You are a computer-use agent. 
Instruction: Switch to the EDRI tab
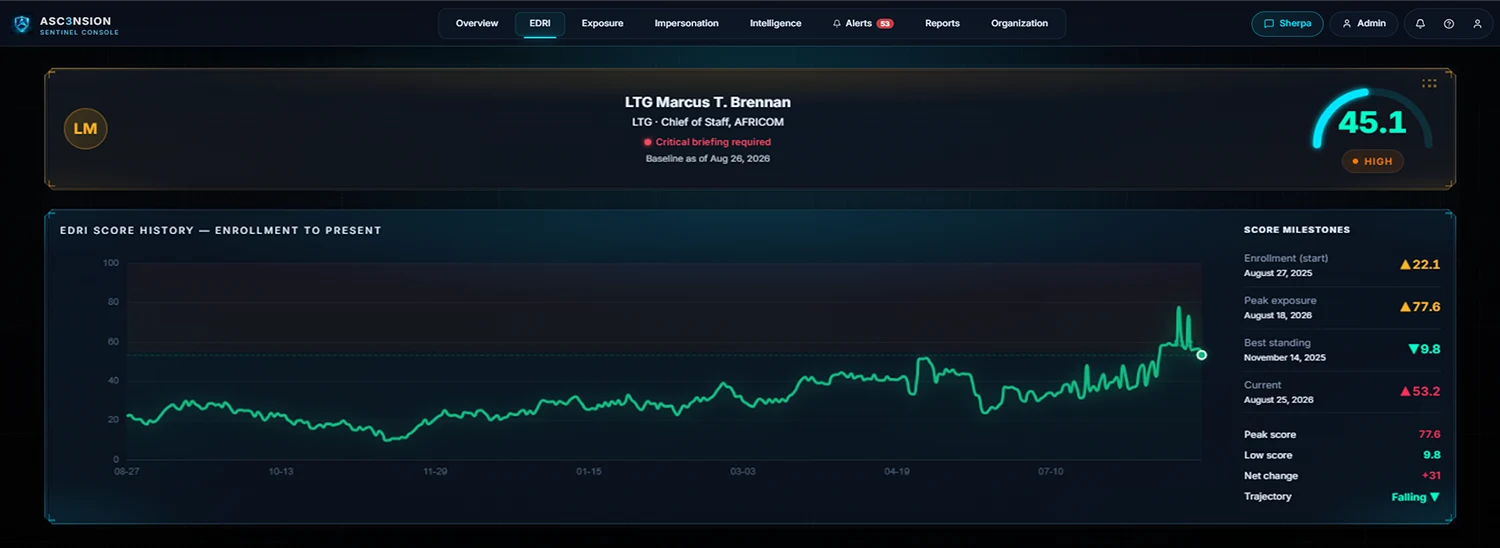[540, 24]
